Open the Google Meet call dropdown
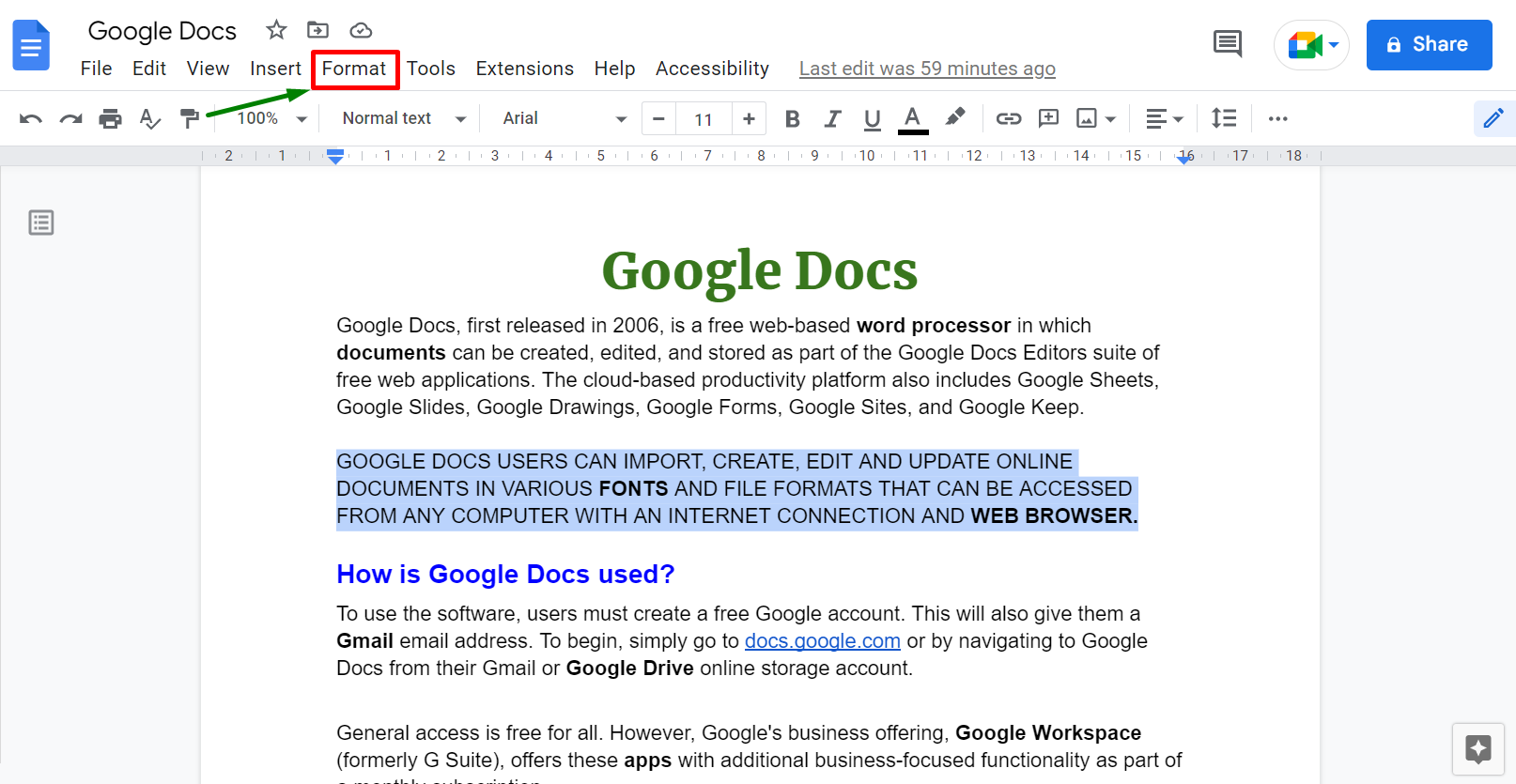Image resolution: width=1516 pixels, height=784 pixels. (x=1312, y=45)
